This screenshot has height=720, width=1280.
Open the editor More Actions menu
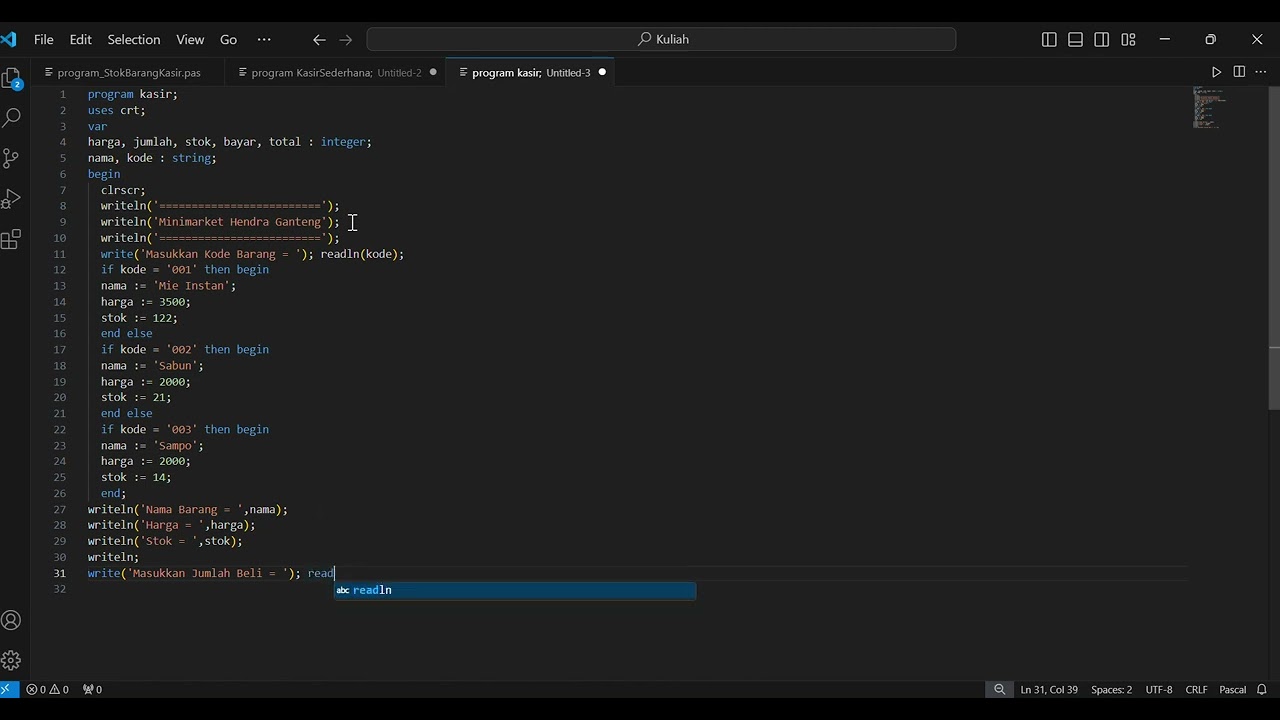[x=1261, y=72]
